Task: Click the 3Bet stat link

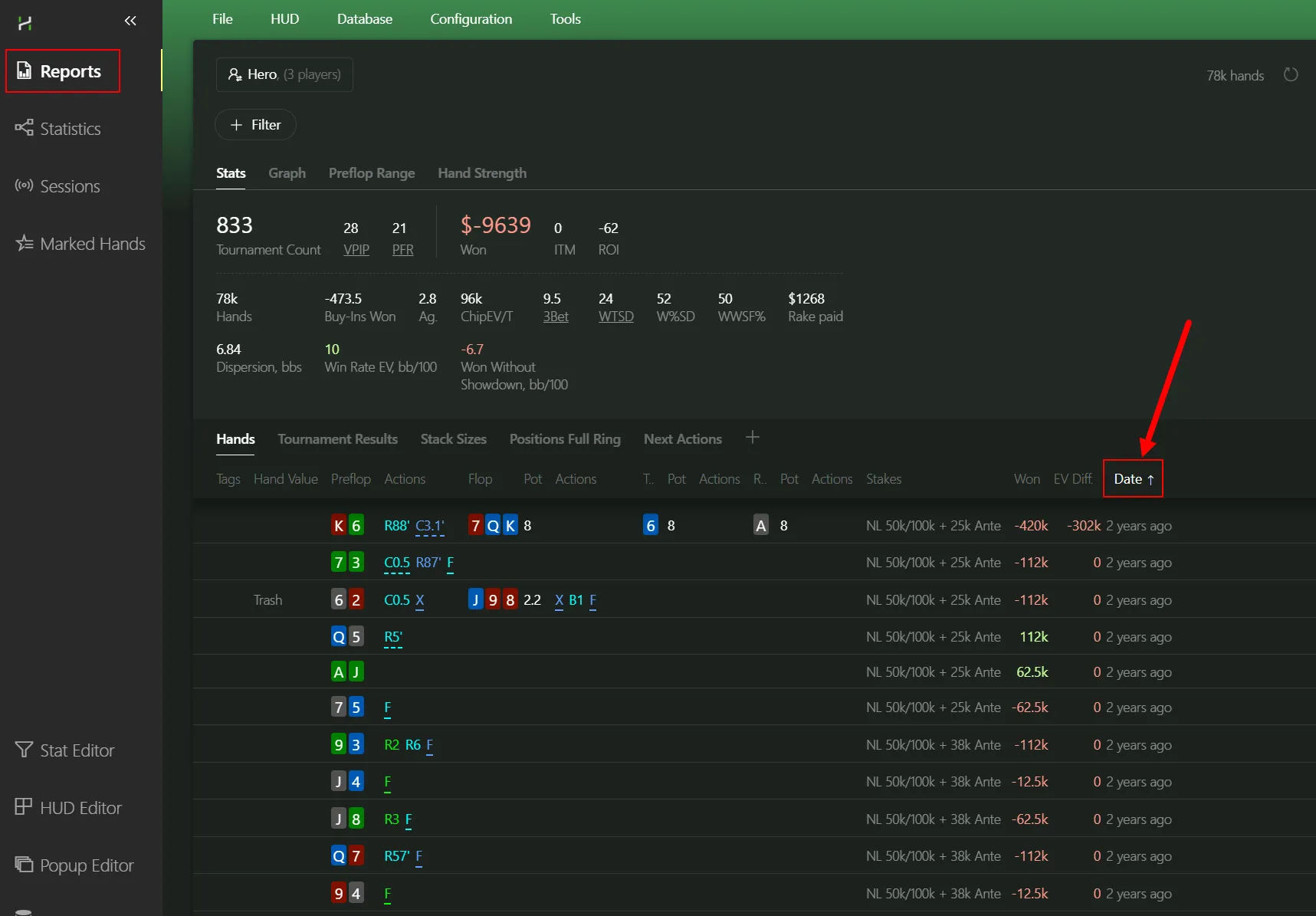Action: [556, 317]
